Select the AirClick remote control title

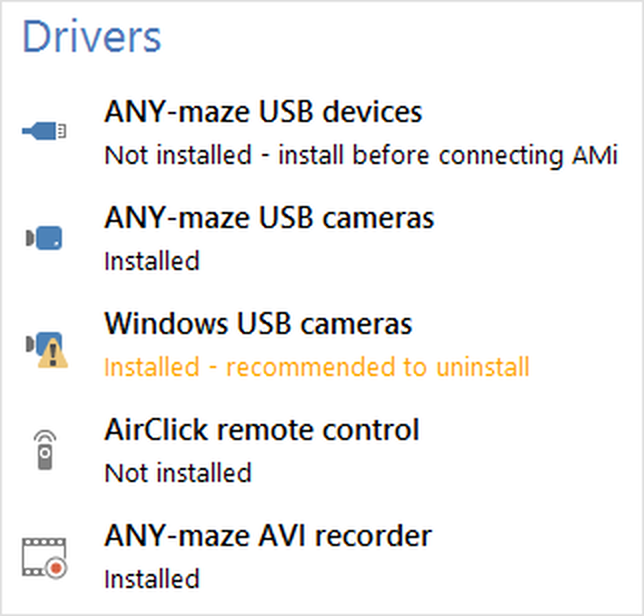pyautogui.click(x=262, y=430)
